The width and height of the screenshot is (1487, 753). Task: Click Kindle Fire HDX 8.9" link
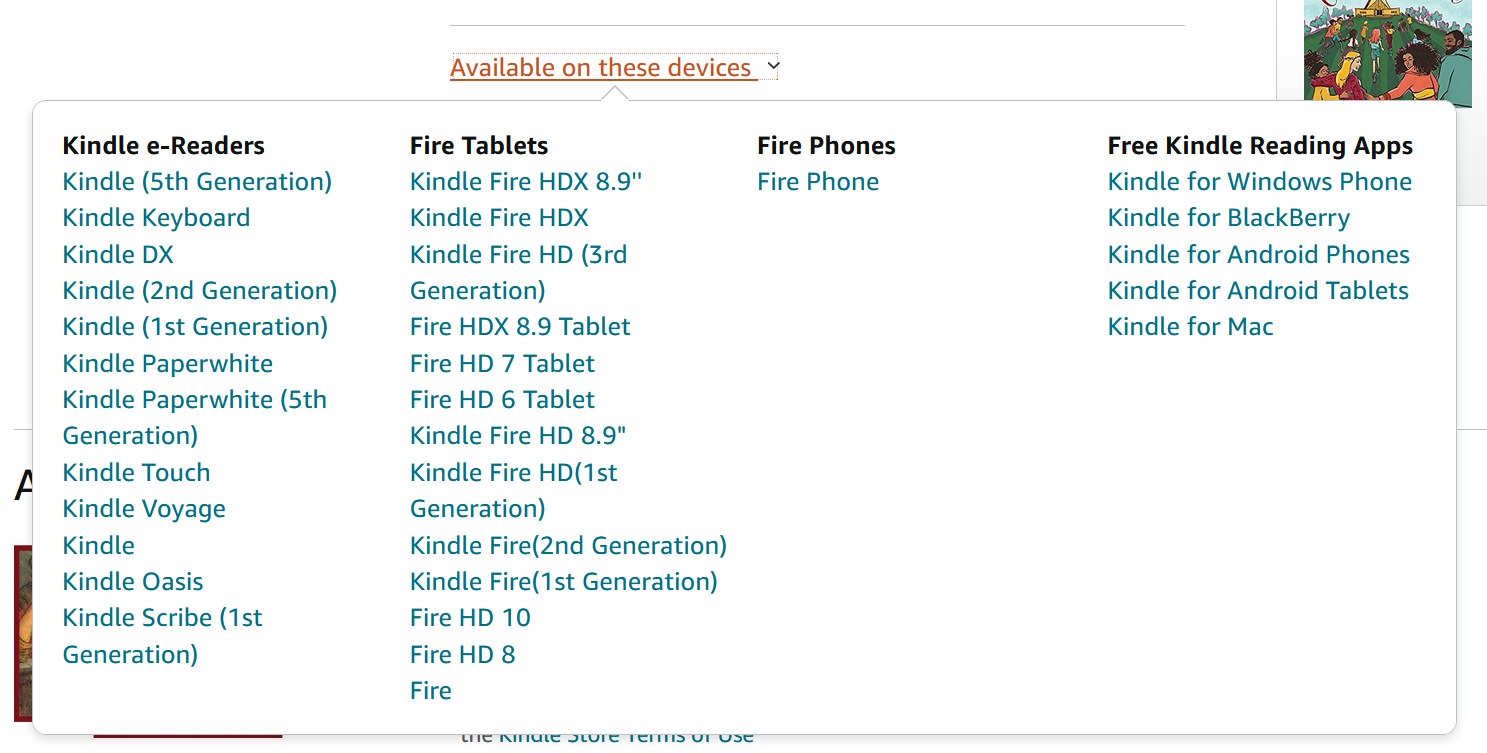click(525, 181)
